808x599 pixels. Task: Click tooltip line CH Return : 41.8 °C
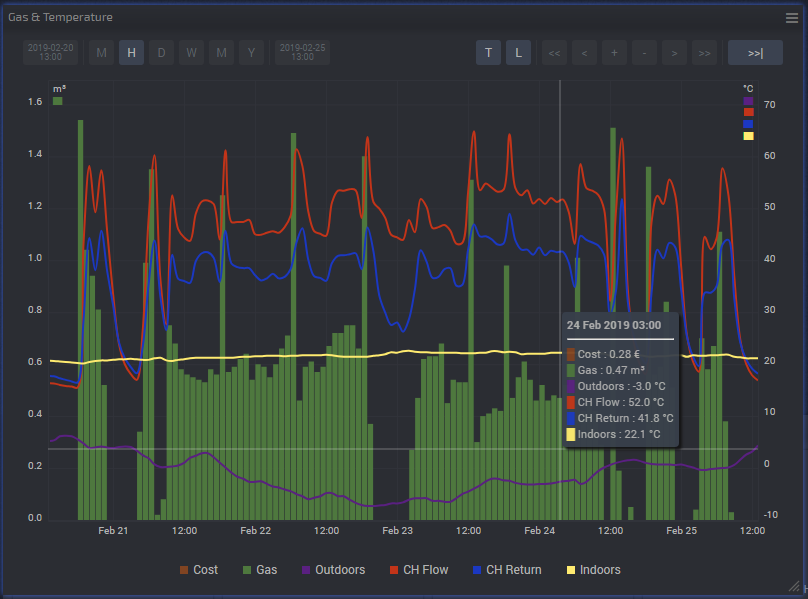[x=620, y=418]
